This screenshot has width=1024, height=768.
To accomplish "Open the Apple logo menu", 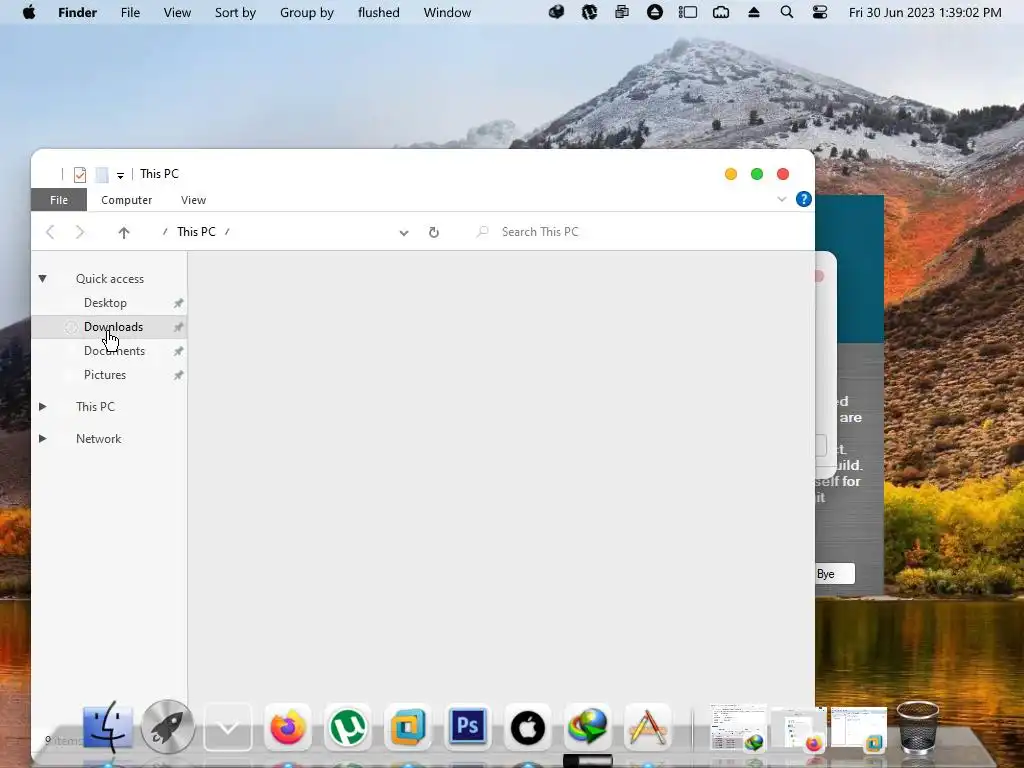I will (x=29, y=12).
